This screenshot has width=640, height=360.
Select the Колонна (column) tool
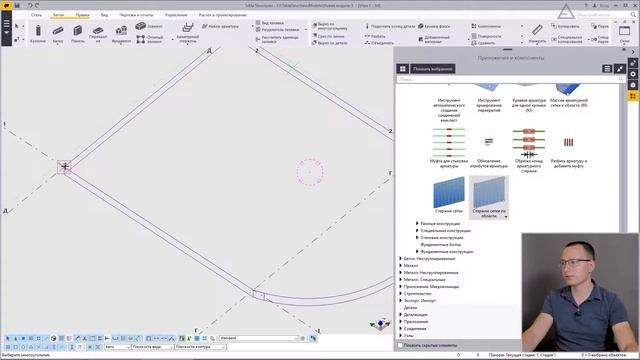(38, 33)
